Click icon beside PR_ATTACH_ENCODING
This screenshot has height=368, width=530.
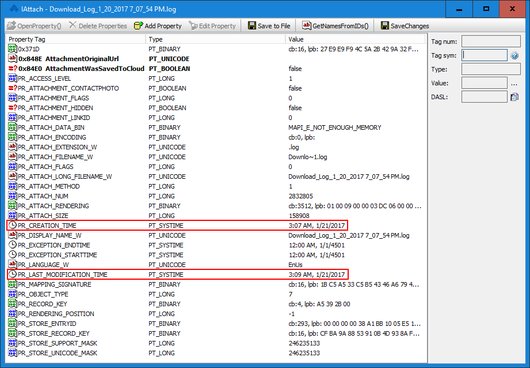coord(12,137)
